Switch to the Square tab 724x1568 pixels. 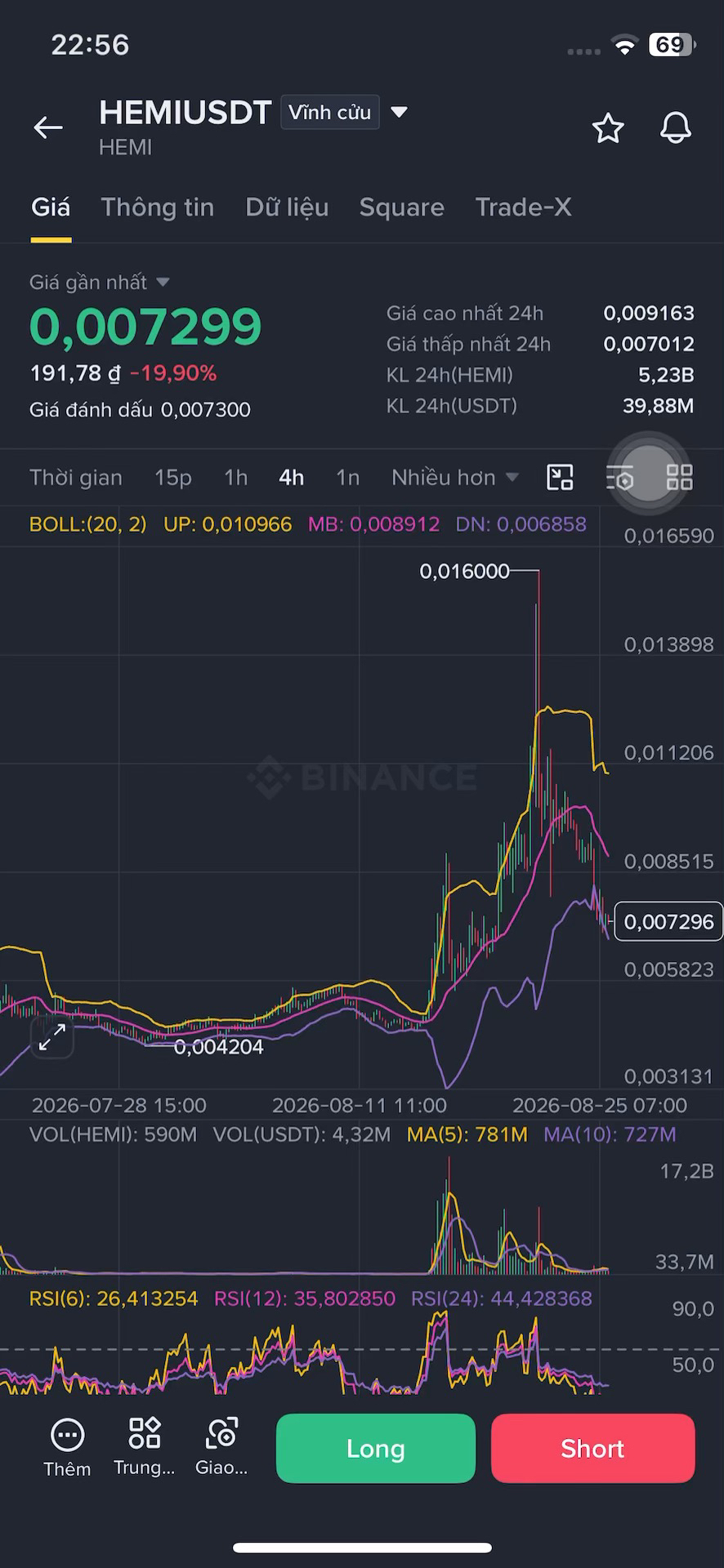click(402, 207)
